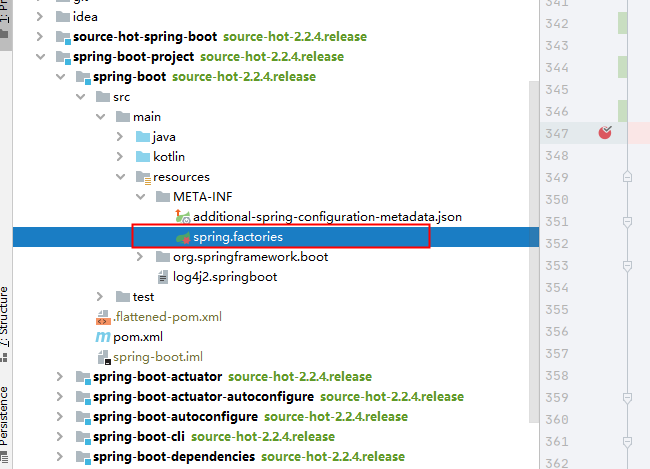Toggle the code fold marker at line 359
This screenshot has height=469, width=650.
point(627,397)
